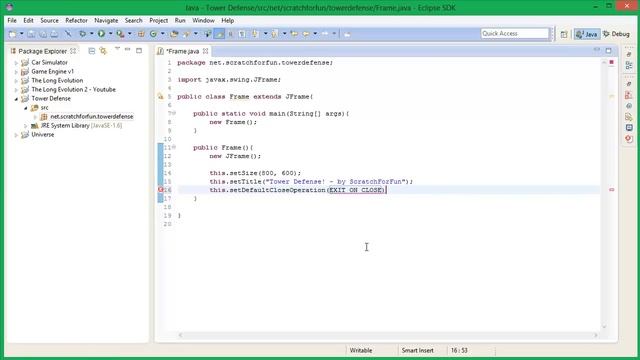
Task: Click The Long Evolution 2 - Youtube project
Action: tap(73, 89)
